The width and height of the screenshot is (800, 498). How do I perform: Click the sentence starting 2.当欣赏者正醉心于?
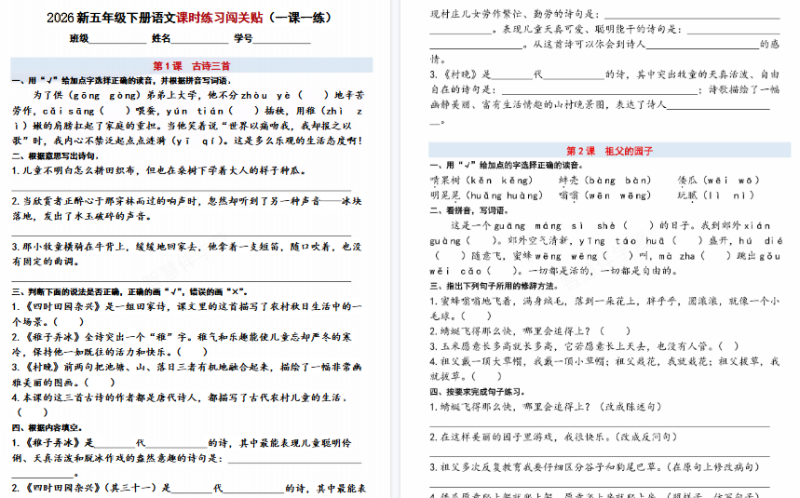click(x=187, y=208)
